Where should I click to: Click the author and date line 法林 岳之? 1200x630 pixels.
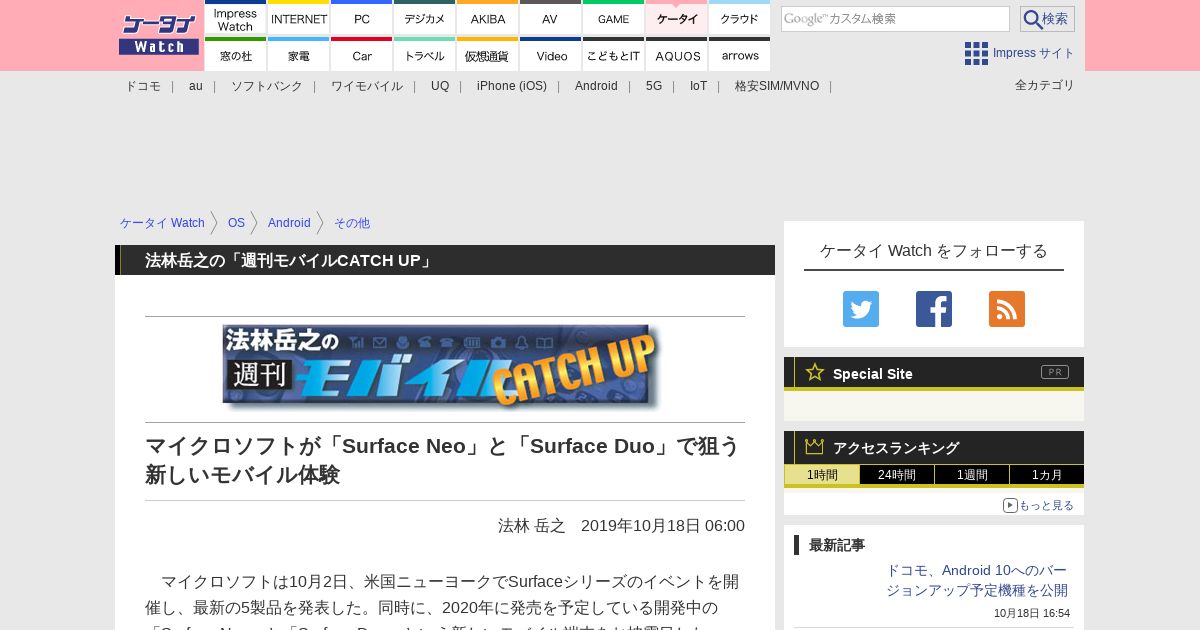621,526
